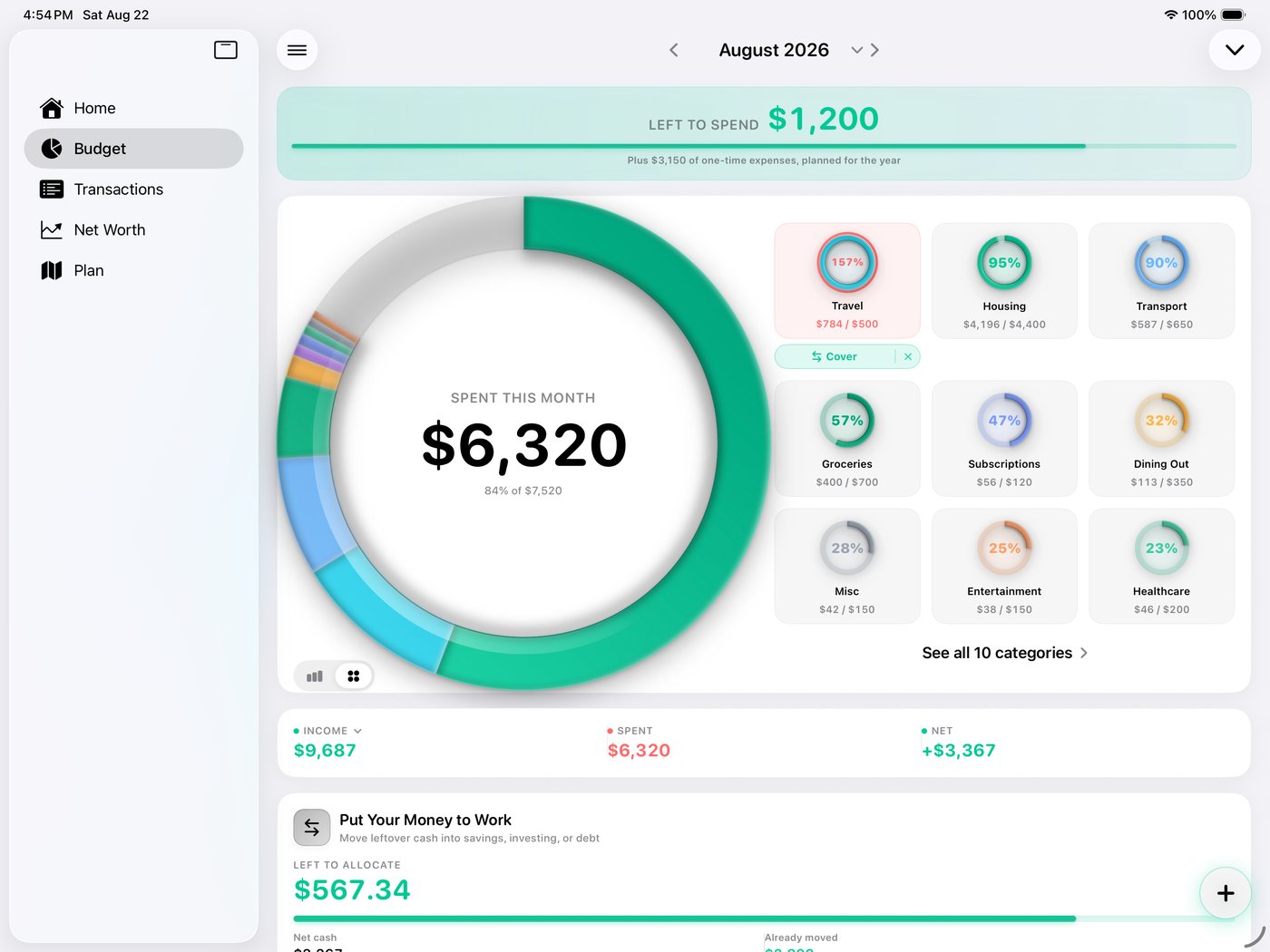Open the Home section in sidebar
This screenshot has width=1270, height=952.
pyautogui.click(x=133, y=108)
